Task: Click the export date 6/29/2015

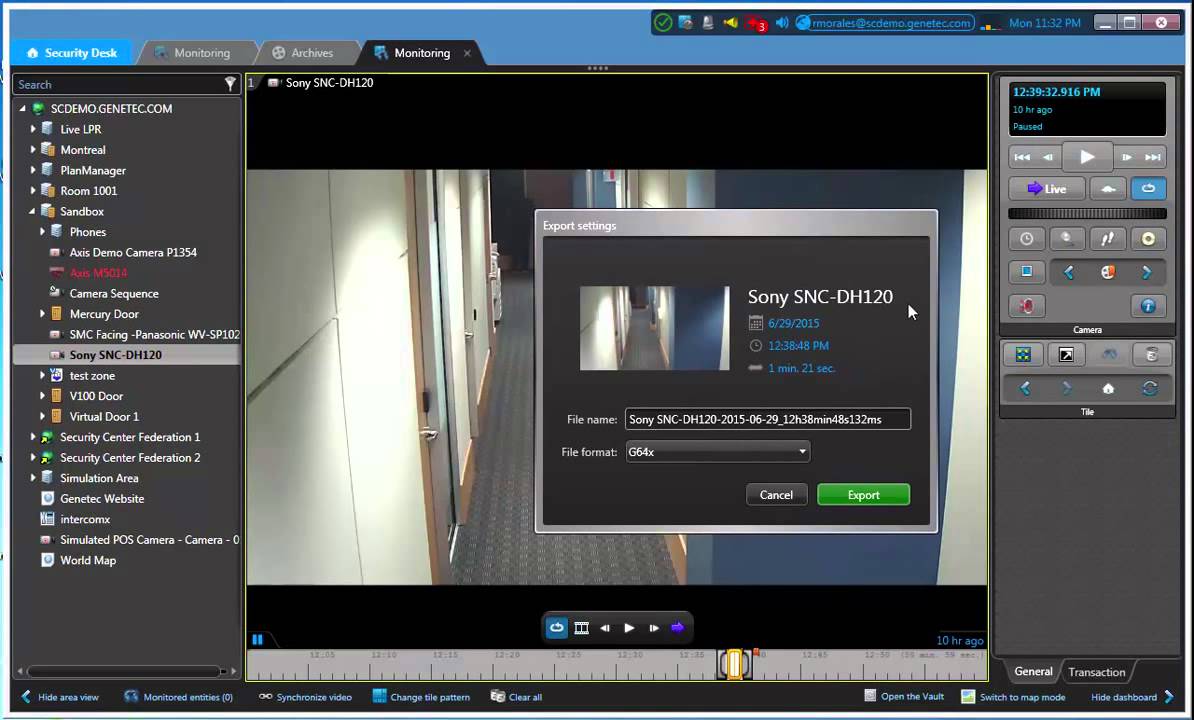Action: 793,323
